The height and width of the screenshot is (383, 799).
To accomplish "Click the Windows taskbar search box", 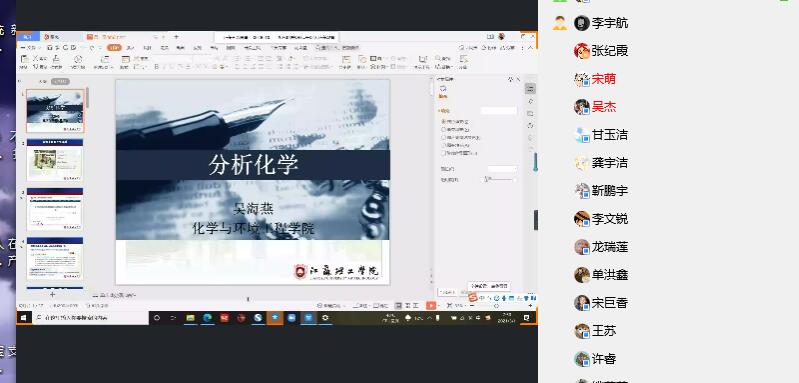I will (91, 318).
